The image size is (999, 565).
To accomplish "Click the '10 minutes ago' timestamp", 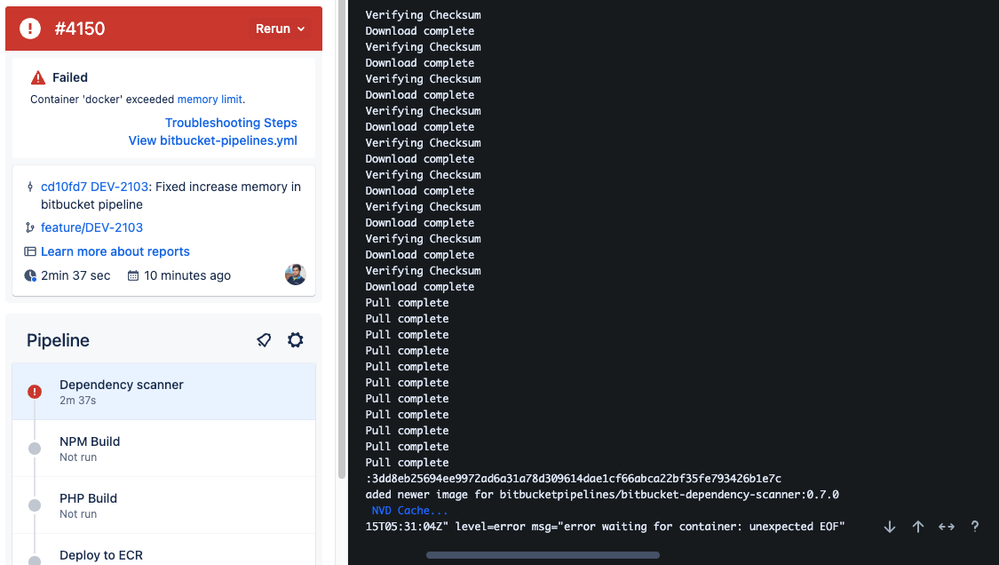I will [x=187, y=276].
